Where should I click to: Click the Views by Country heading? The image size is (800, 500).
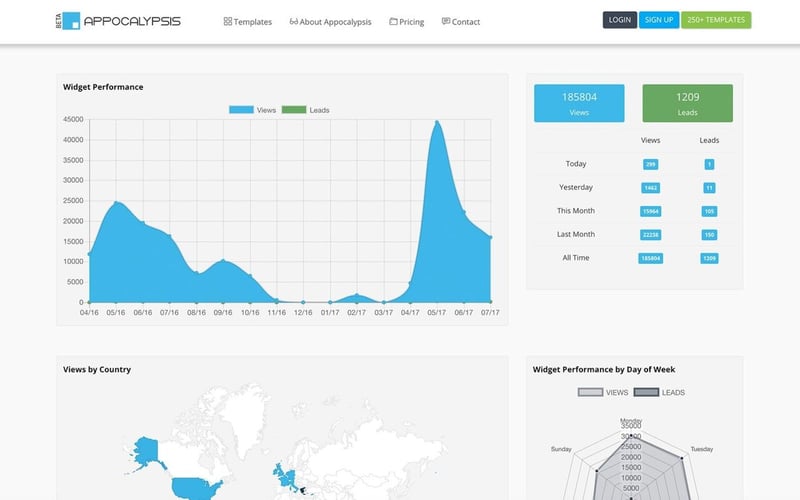(97, 369)
